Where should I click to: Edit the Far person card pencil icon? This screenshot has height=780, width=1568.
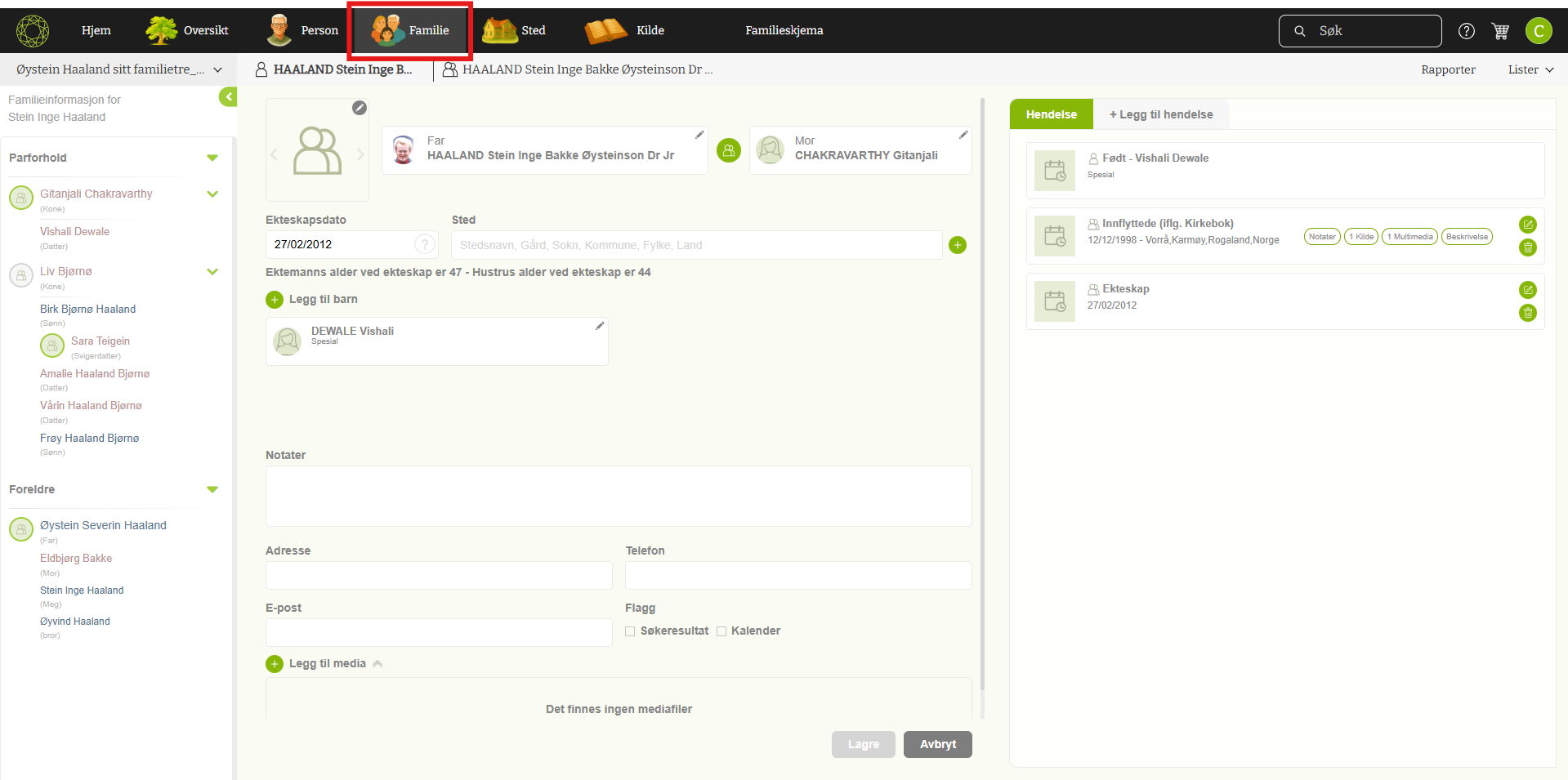pyautogui.click(x=699, y=135)
